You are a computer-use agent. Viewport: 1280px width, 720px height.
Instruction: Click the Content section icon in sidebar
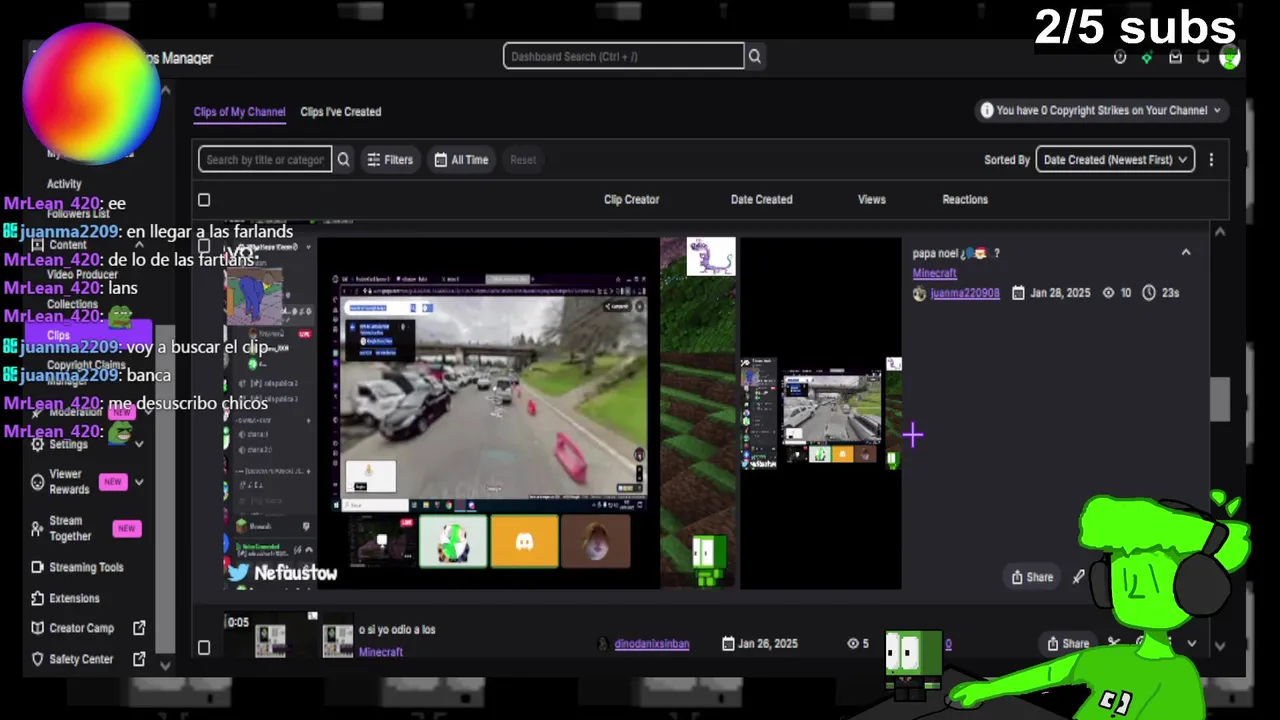tap(38, 245)
